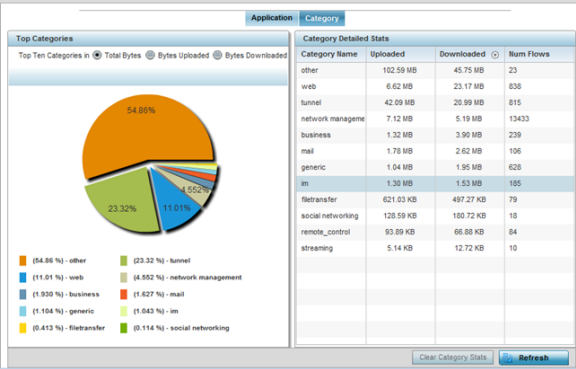Viewport: 576px width, 369px height.
Task: Click the orange 'other' pie slice
Action: point(143,132)
